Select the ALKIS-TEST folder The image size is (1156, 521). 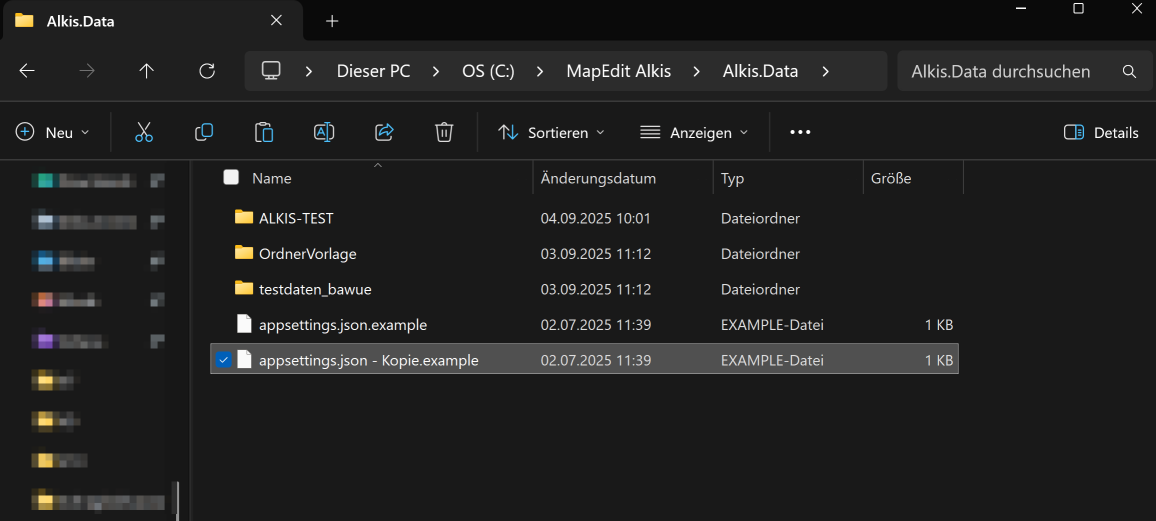[296, 218]
